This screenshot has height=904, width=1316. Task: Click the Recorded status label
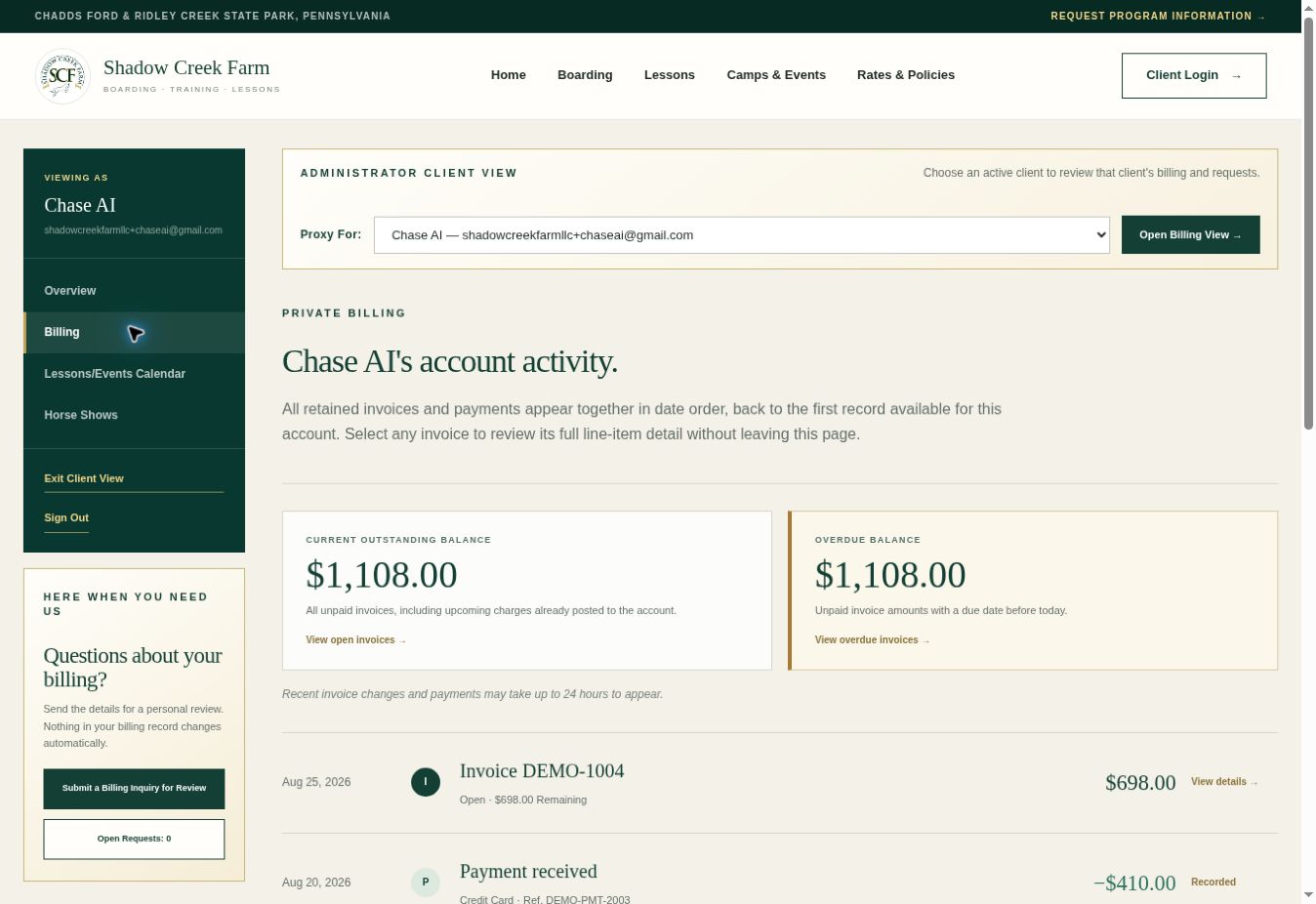[1213, 883]
